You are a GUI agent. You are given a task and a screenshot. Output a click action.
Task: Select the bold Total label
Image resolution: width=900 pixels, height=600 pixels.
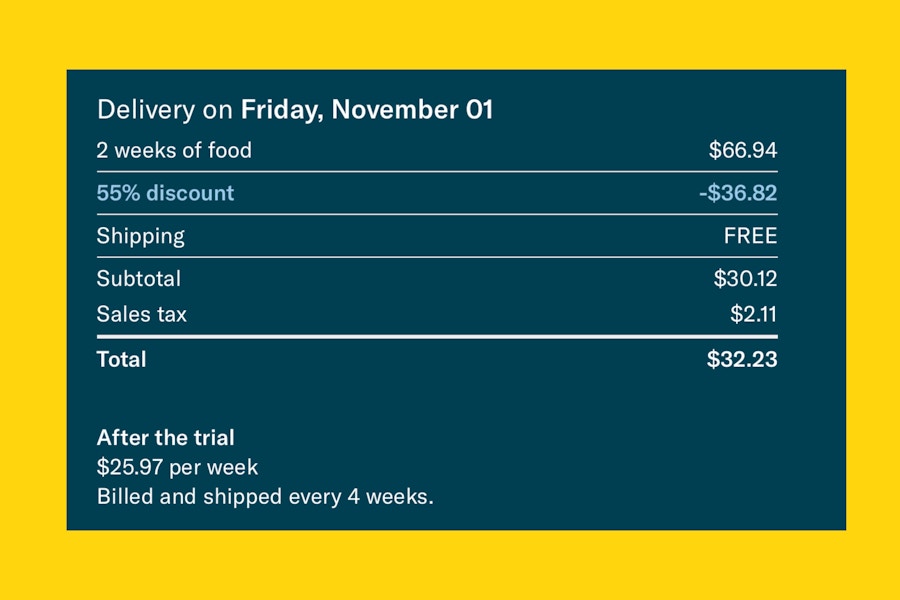(121, 359)
